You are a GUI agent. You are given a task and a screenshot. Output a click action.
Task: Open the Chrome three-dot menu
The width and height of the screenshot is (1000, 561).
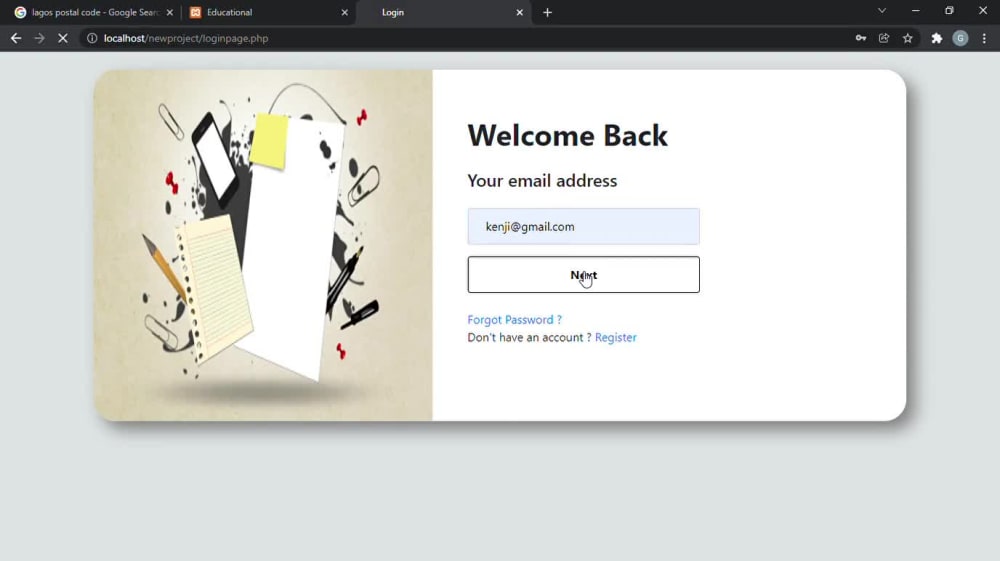tap(984, 38)
